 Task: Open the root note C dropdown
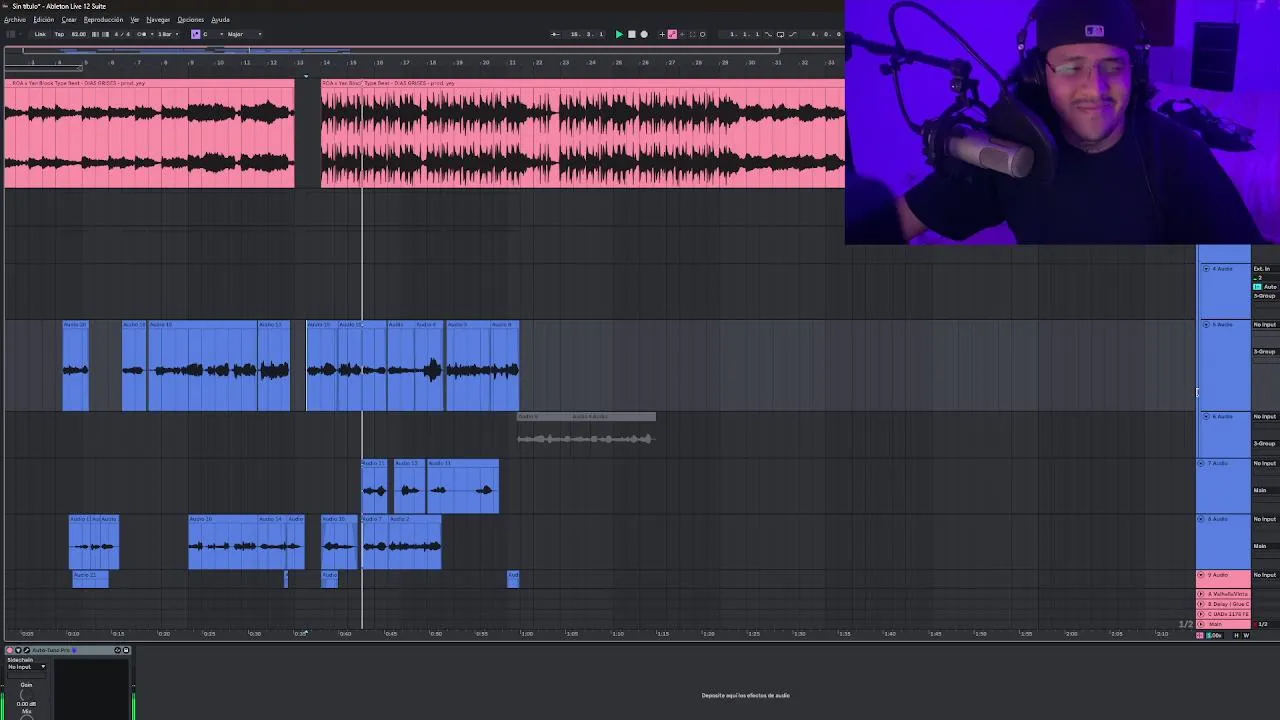tap(213, 34)
